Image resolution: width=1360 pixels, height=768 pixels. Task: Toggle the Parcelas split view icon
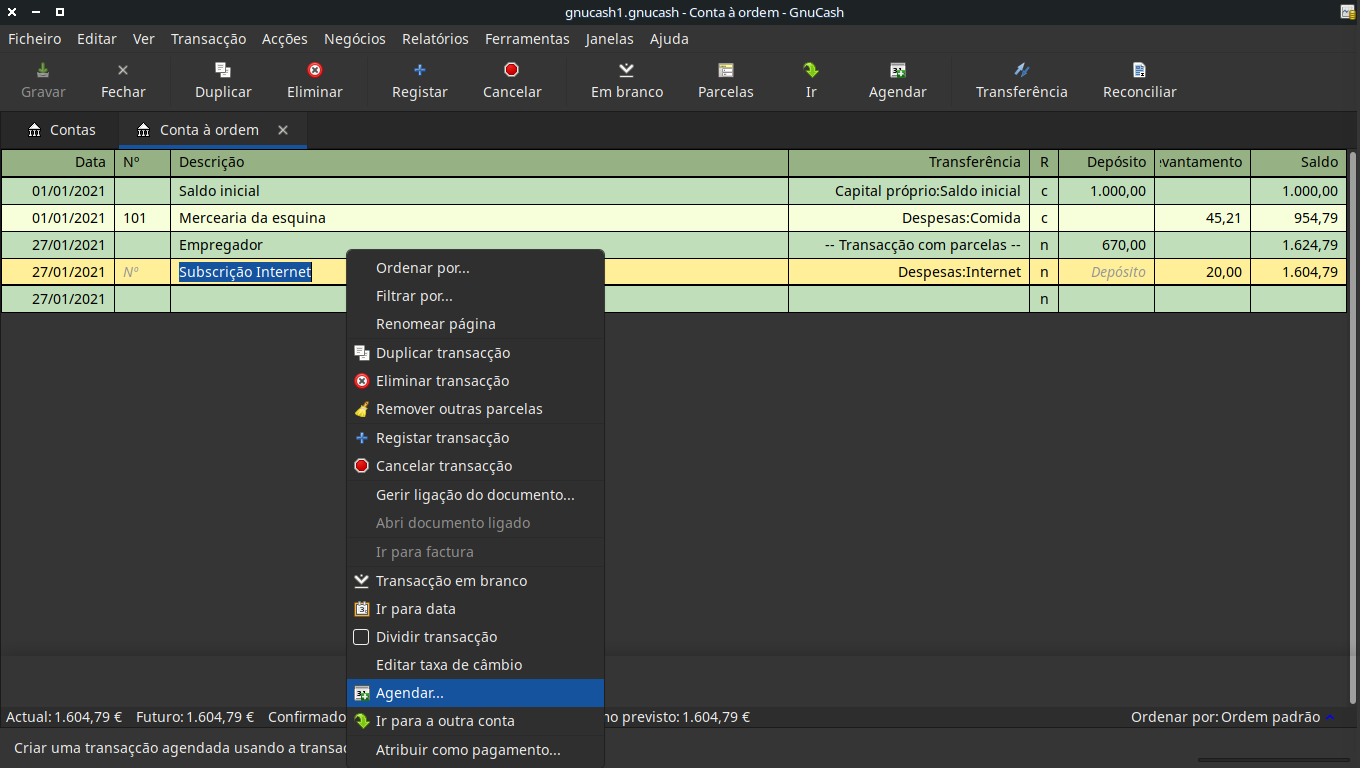725,71
